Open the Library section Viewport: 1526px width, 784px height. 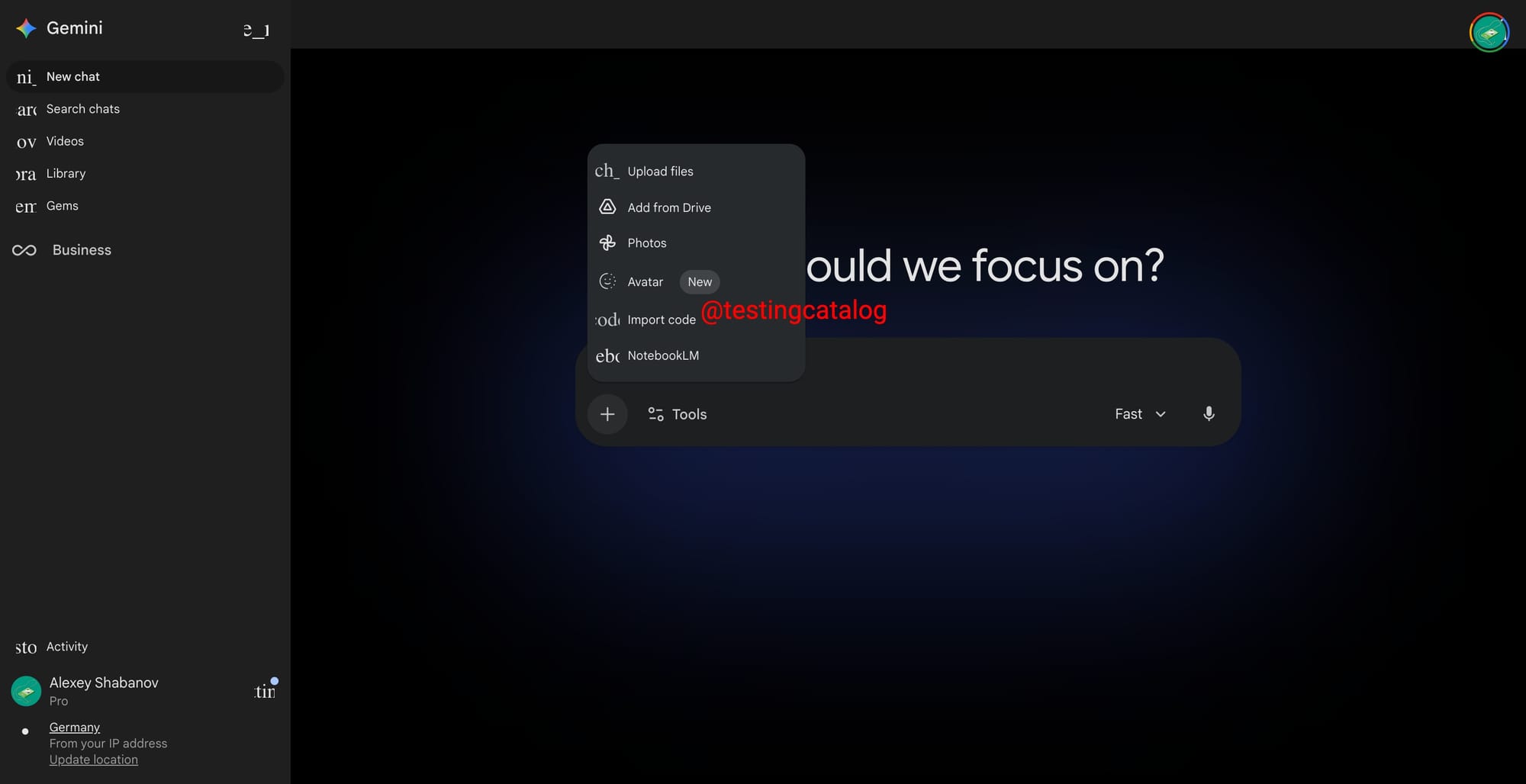[x=145, y=174]
